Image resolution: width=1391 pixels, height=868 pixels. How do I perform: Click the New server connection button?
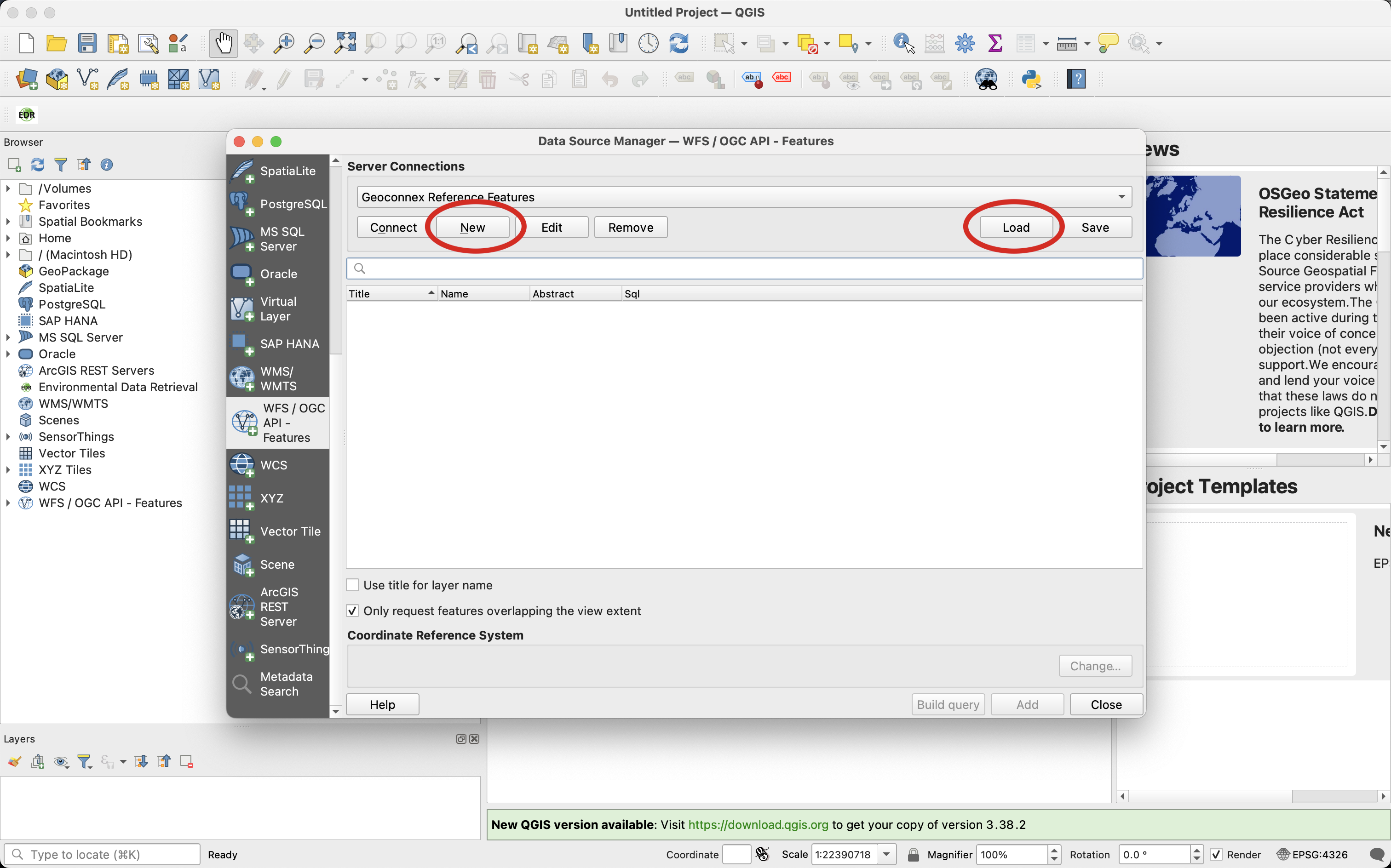(x=471, y=227)
